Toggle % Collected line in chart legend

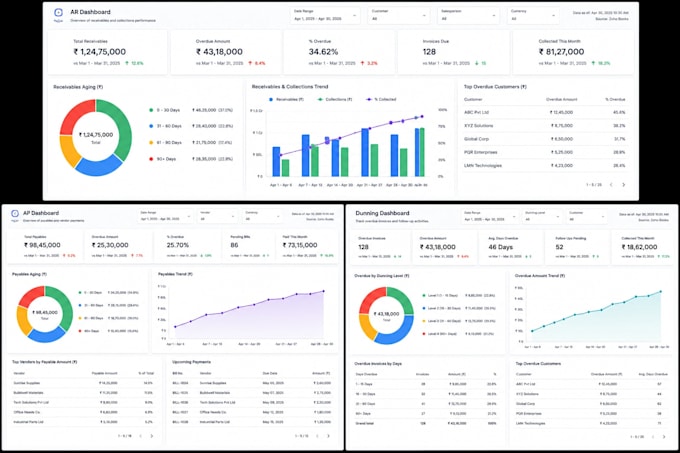(381, 99)
